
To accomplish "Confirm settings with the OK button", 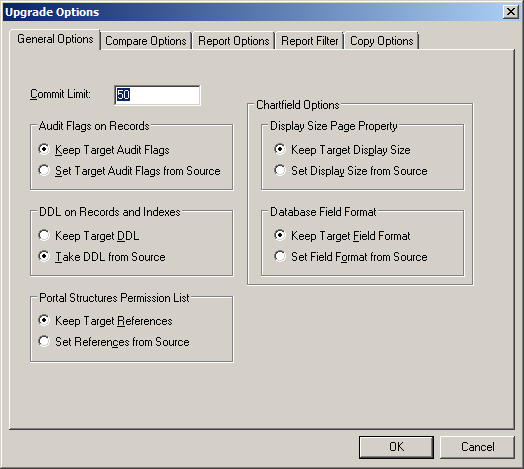I will [396, 447].
